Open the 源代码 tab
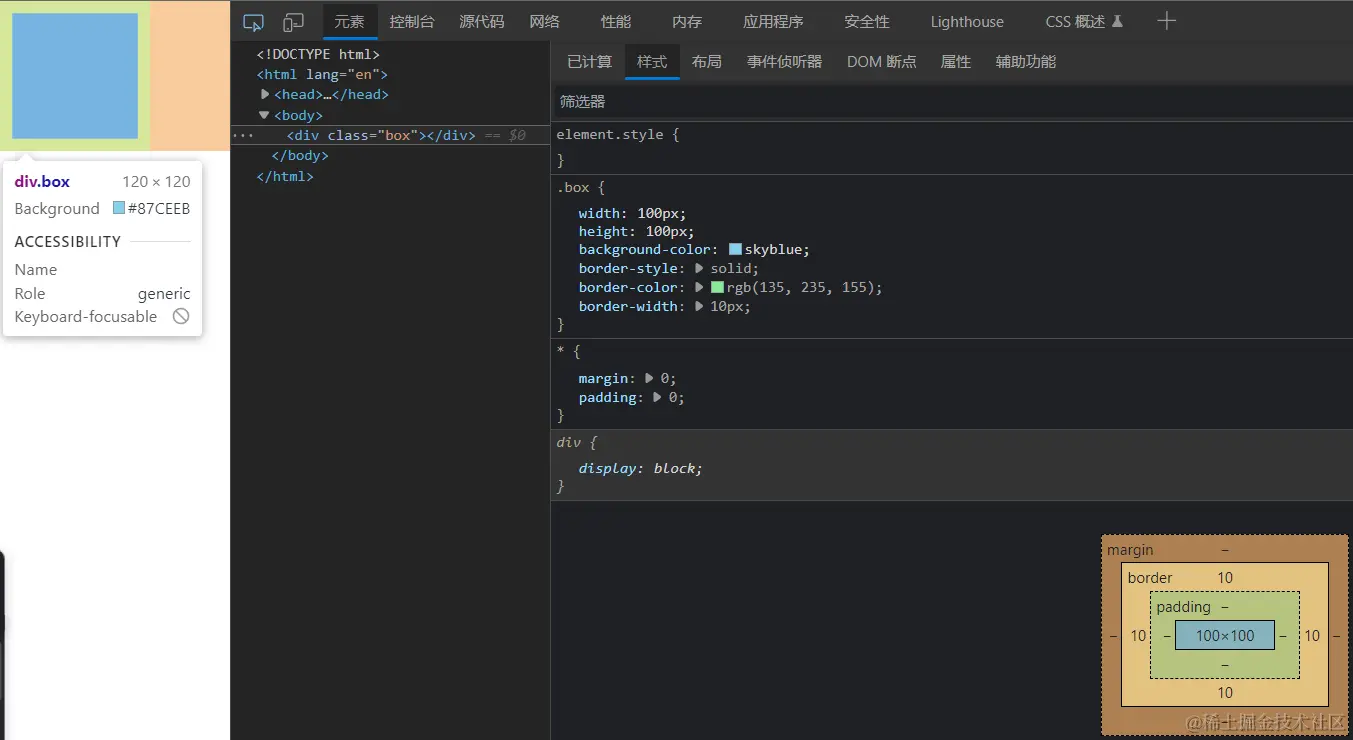1353x740 pixels. pos(482,22)
